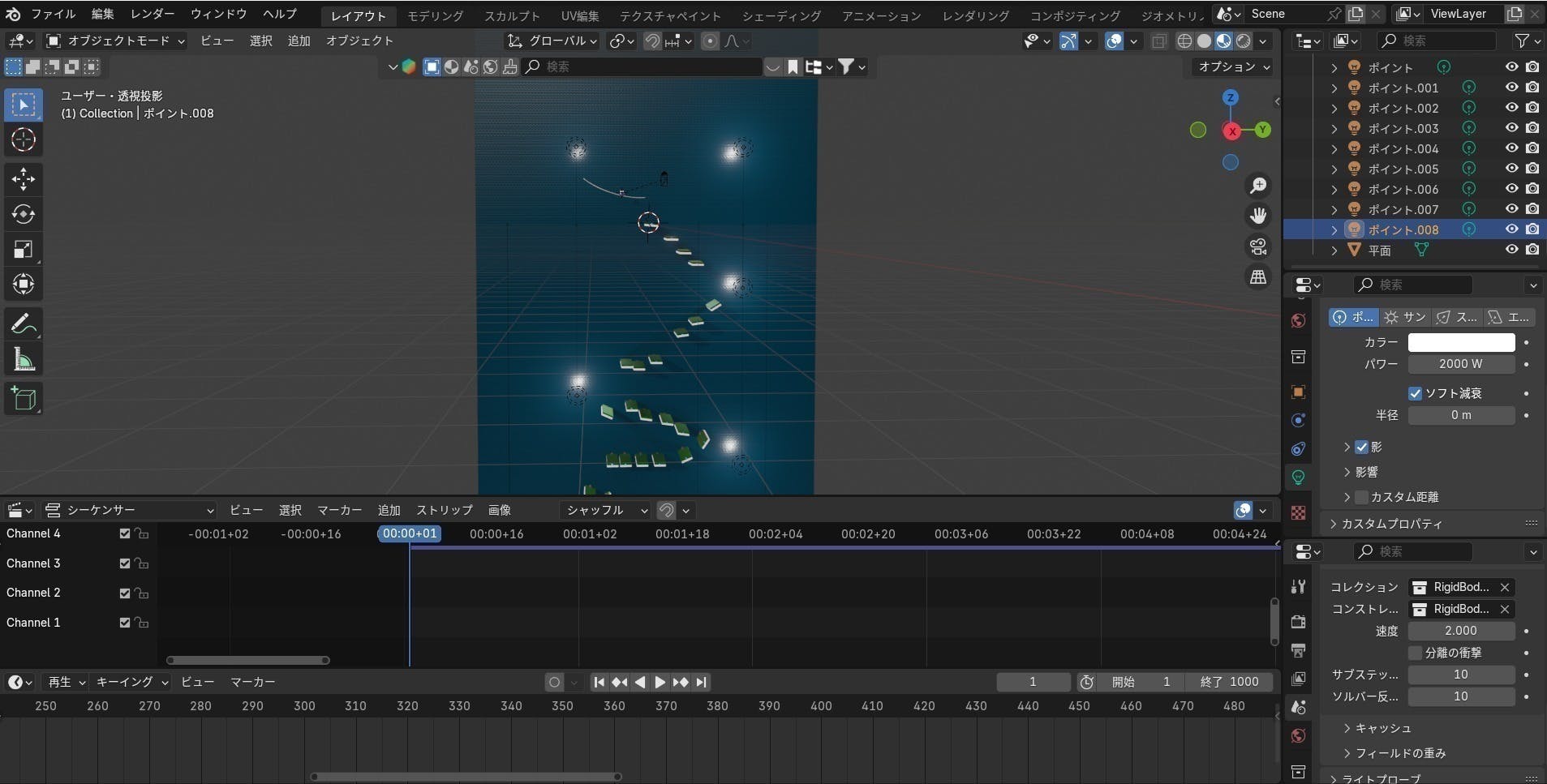Uncheck the ソフト減衰 checkbox
The width and height of the screenshot is (1547, 784).
coord(1416,393)
